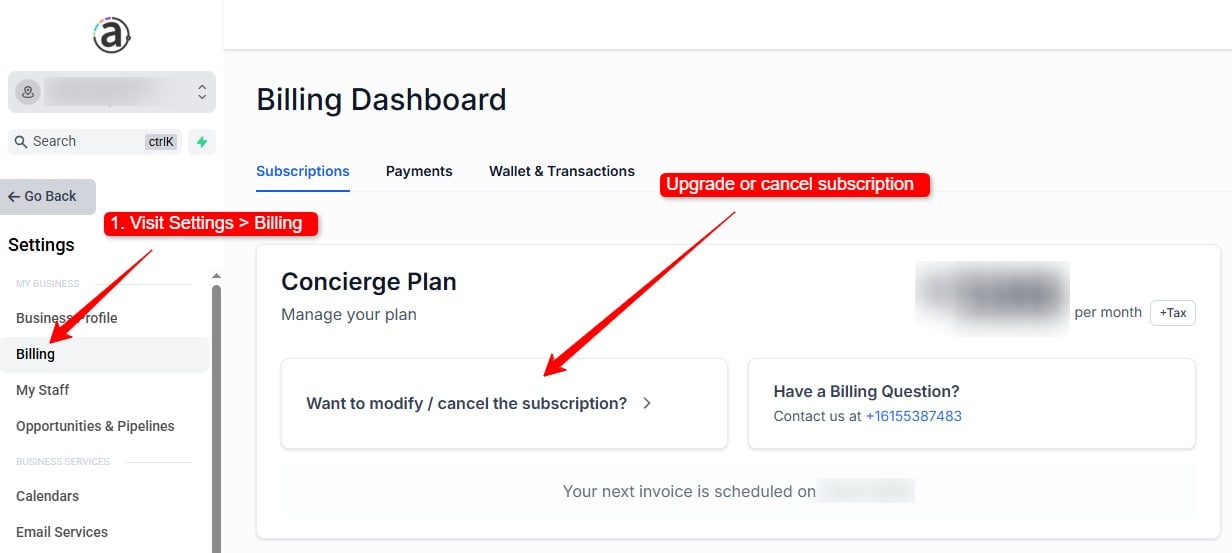Image resolution: width=1232 pixels, height=553 pixels.
Task: Switch to the Payments tab
Action: tap(419, 171)
